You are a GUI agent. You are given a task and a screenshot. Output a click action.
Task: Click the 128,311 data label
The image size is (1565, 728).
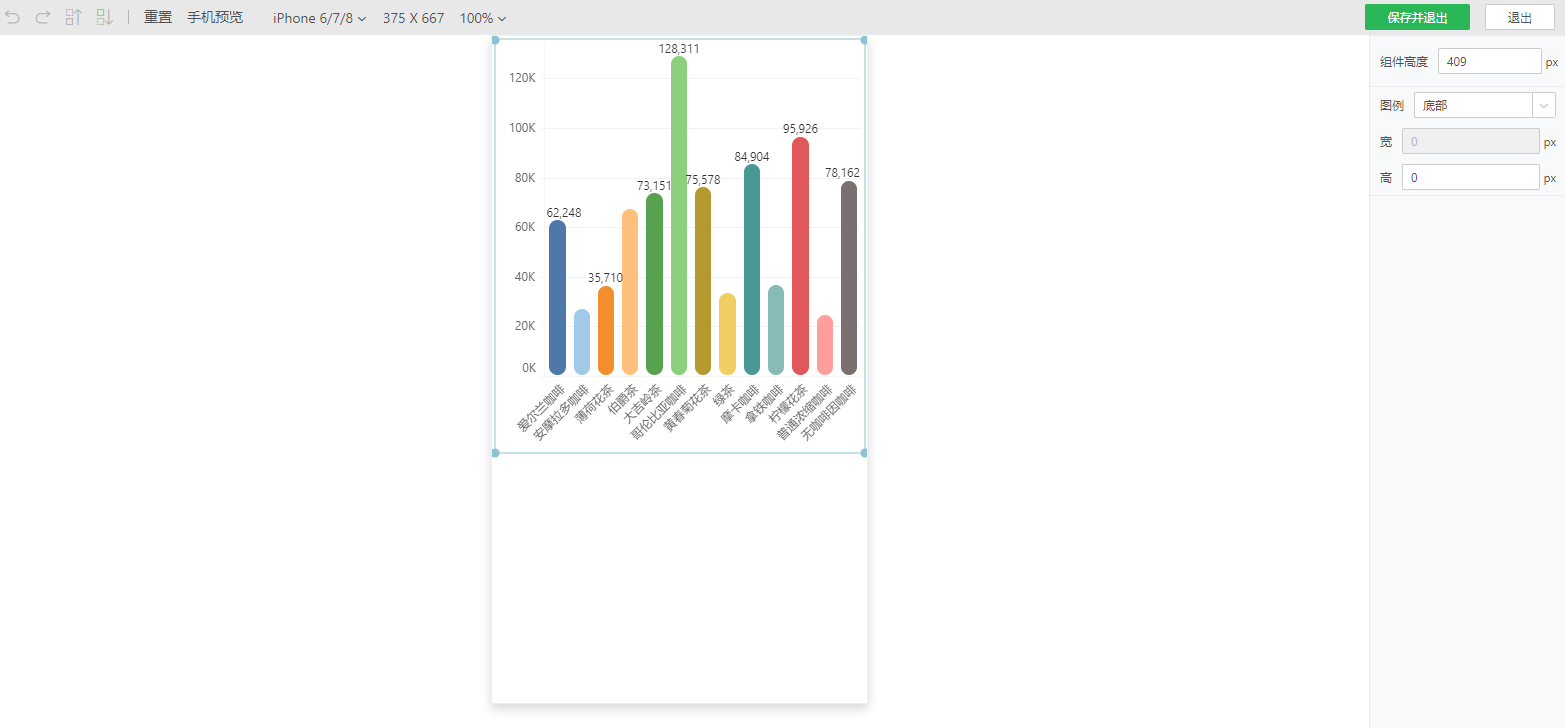679,48
